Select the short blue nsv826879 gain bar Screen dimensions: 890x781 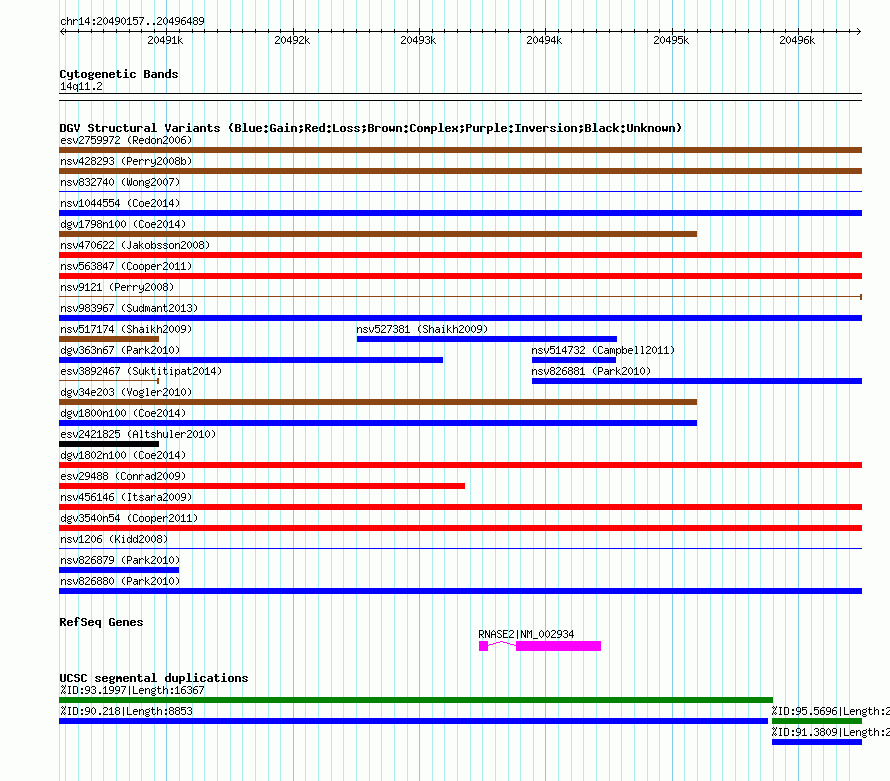[x=119, y=570]
